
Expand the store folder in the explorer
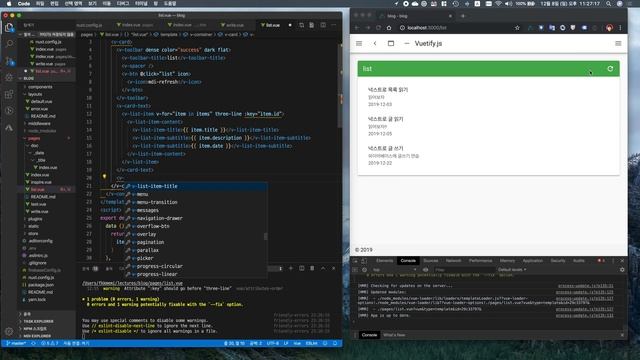pos(33,233)
